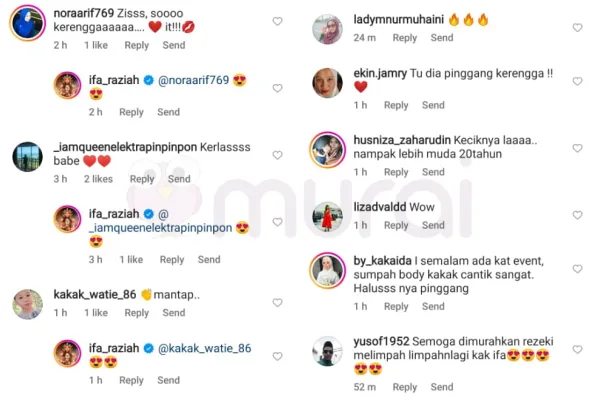Image resolution: width=600 pixels, height=400 pixels.
Task: Like ladymnurmuhaini's fire emoji comment
Action: pyautogui.click(x=577, y=28)
